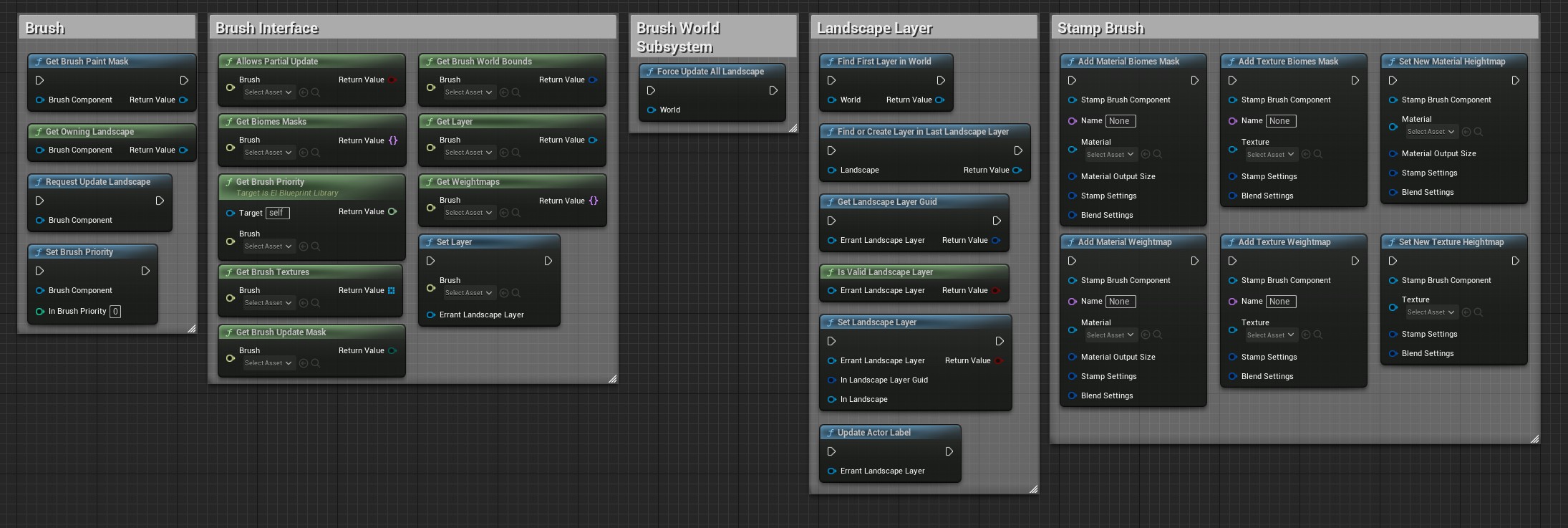Click exec input pin of Force Update All Landscape
Image resolution: width=1568 pixels, height=528 pixels.
pyautogui.click(x=651, y=90)
